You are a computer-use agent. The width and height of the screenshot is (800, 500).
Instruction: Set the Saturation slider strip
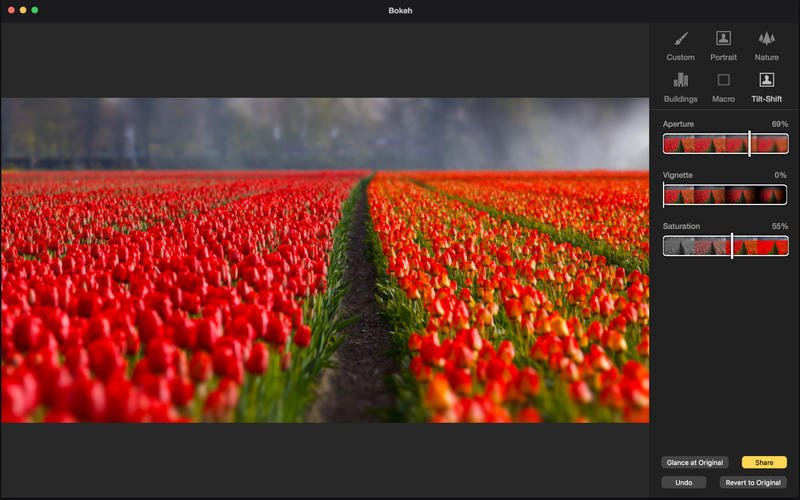(726, 246)
